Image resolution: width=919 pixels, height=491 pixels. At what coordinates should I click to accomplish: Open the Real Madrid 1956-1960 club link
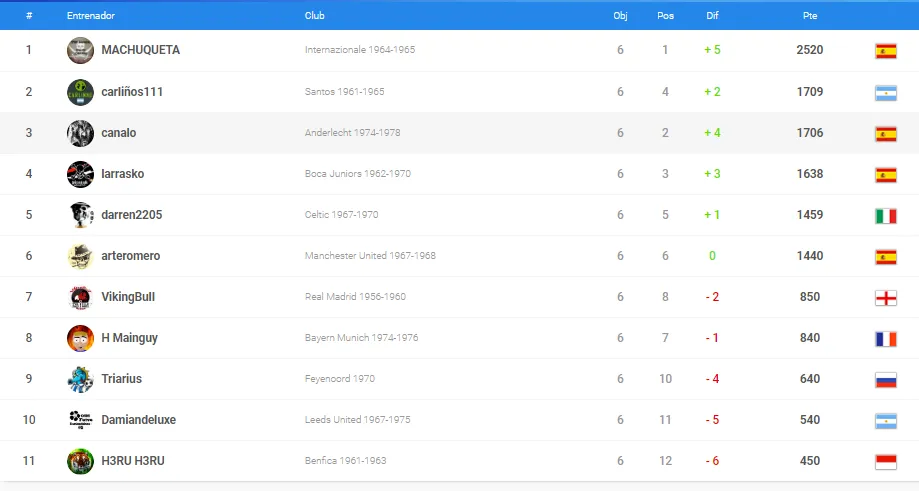pos(355,296)
